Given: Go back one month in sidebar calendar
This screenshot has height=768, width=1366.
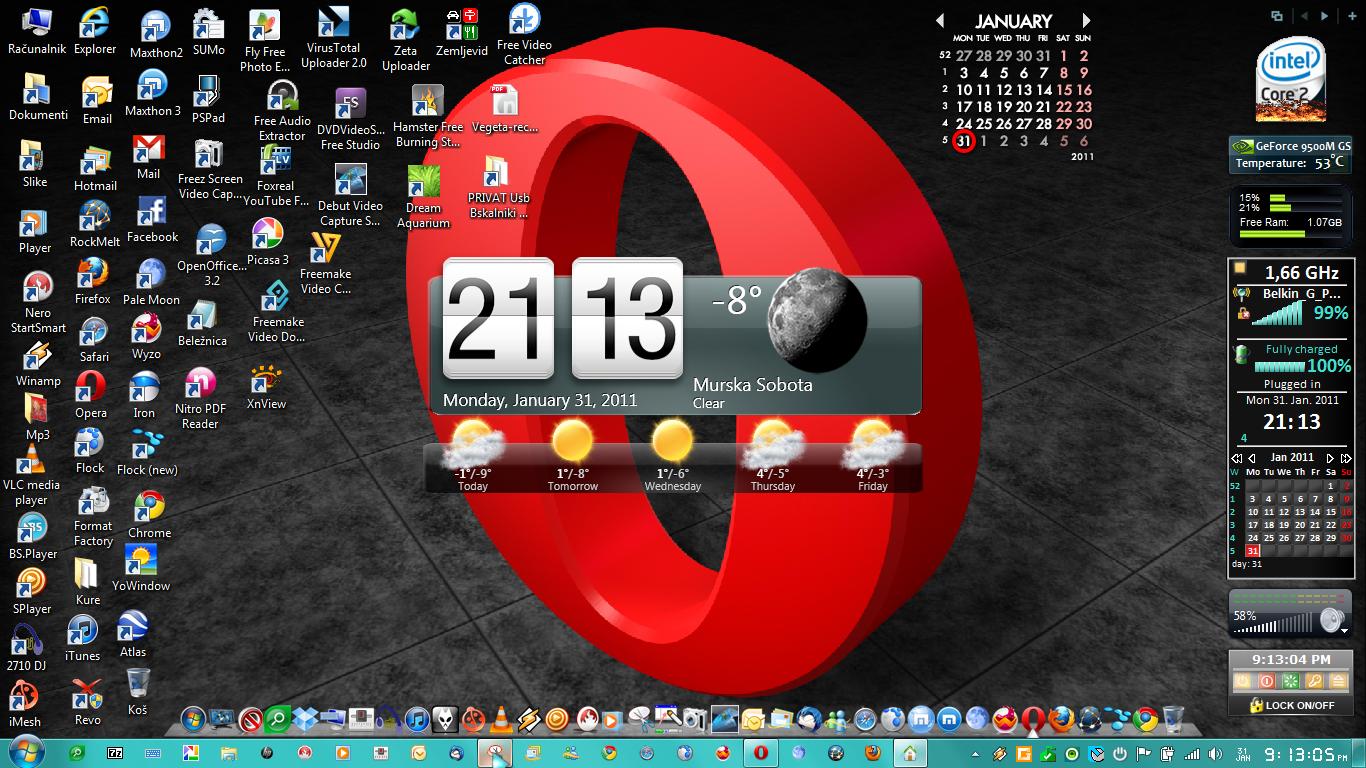Looking at the screenshot, I should 1252,458.
